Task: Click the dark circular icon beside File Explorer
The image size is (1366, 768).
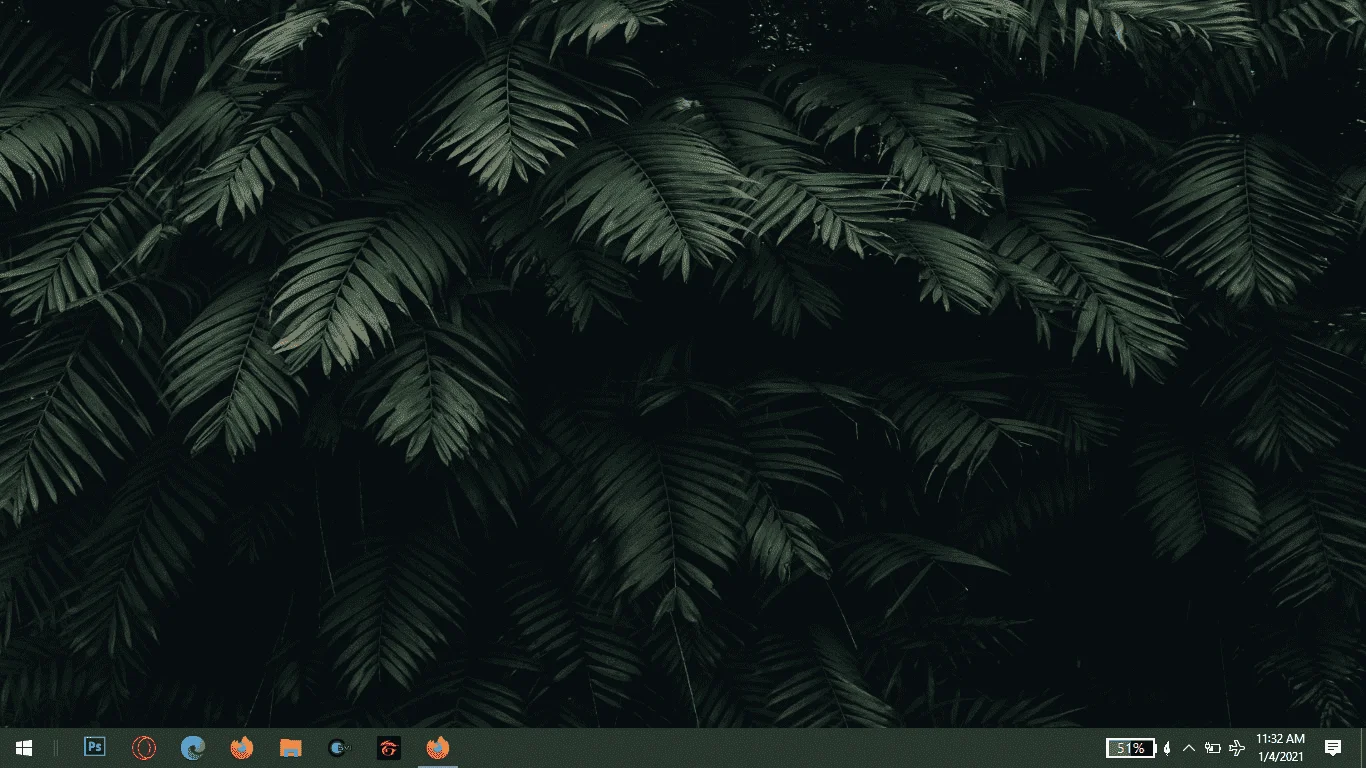Action: (x=339, y=748)
